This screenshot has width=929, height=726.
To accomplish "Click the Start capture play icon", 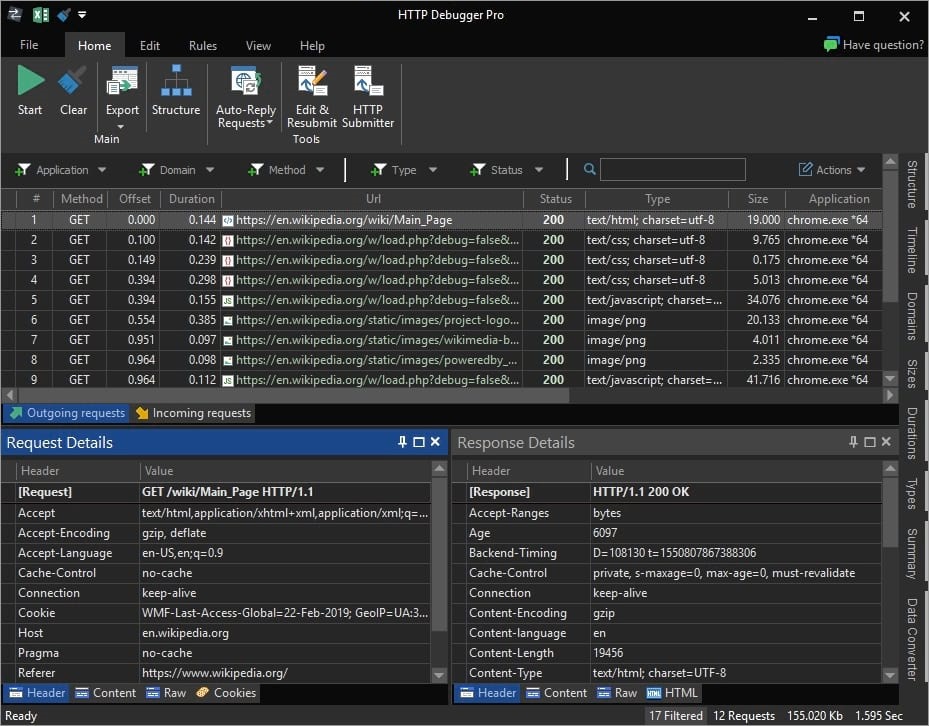I will point(30,81).
